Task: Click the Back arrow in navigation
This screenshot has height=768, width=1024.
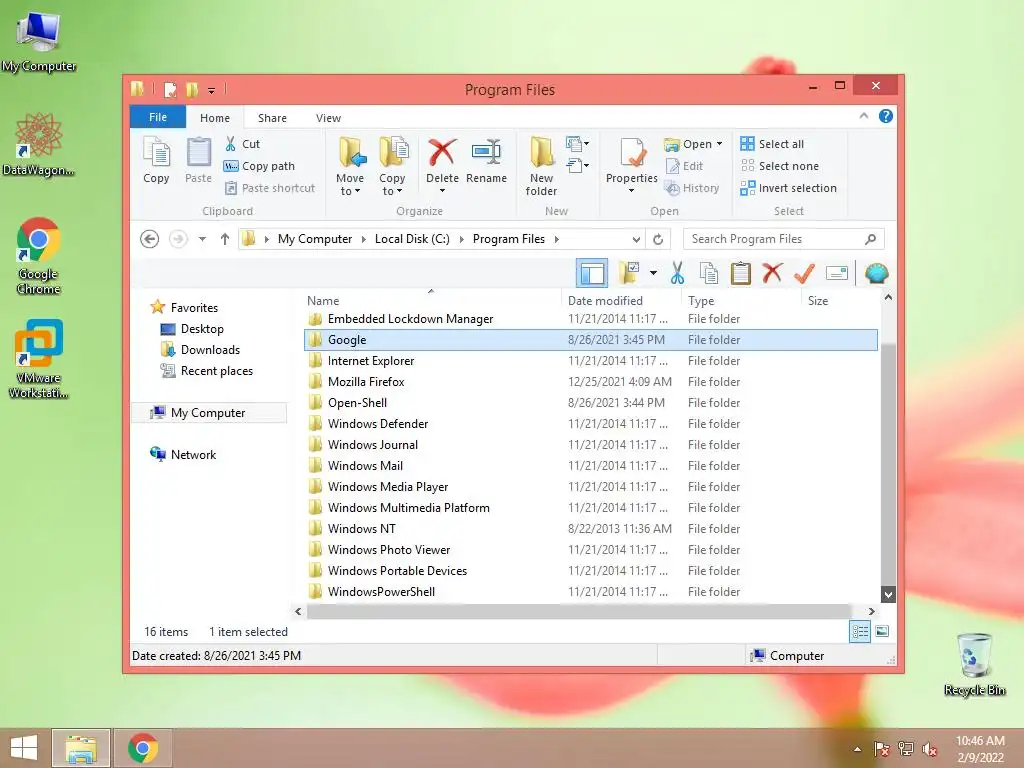Action: pos(150,239)
